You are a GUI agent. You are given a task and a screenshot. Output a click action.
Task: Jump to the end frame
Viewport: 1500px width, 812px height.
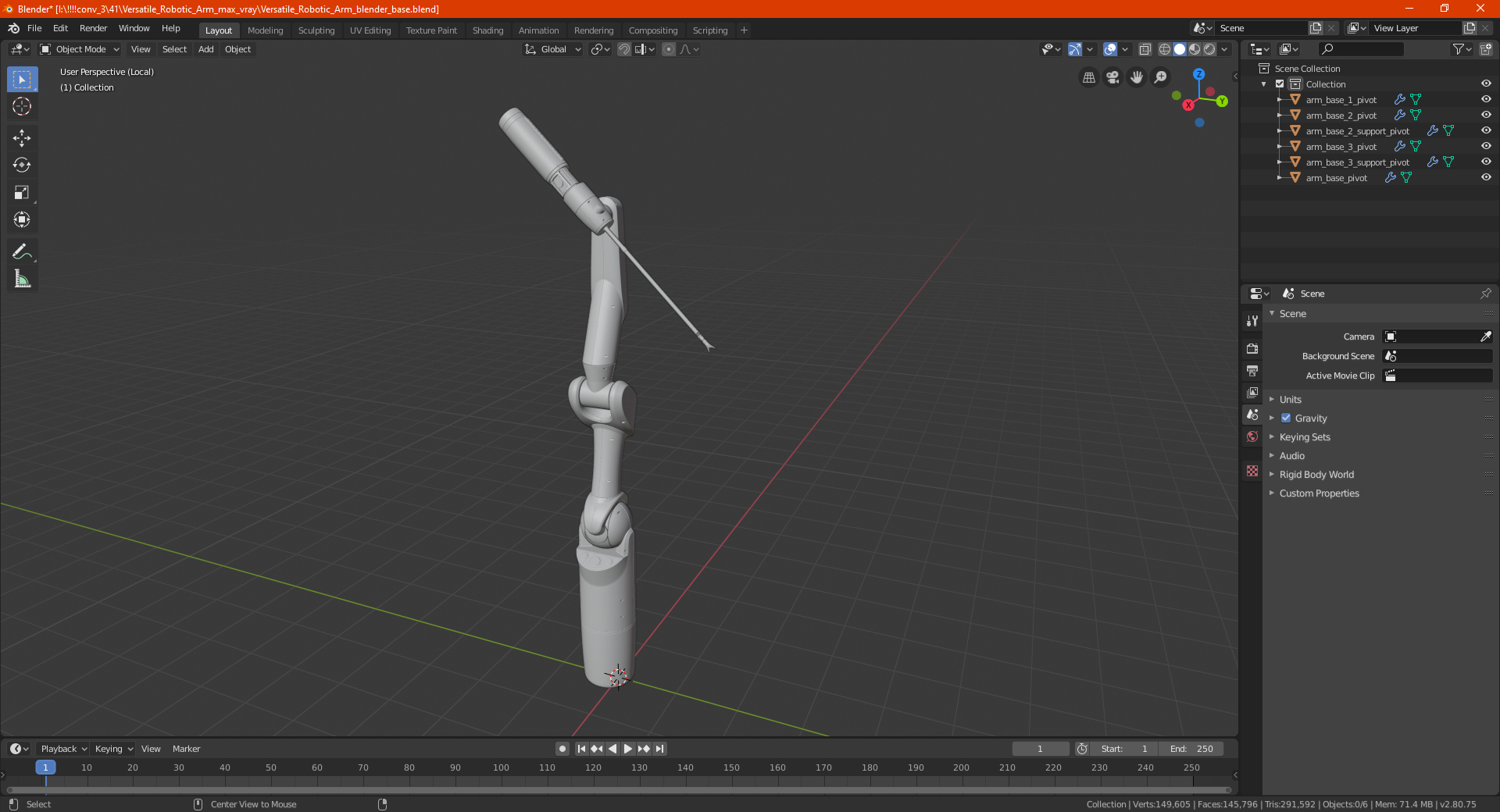[x=659, y=749]
